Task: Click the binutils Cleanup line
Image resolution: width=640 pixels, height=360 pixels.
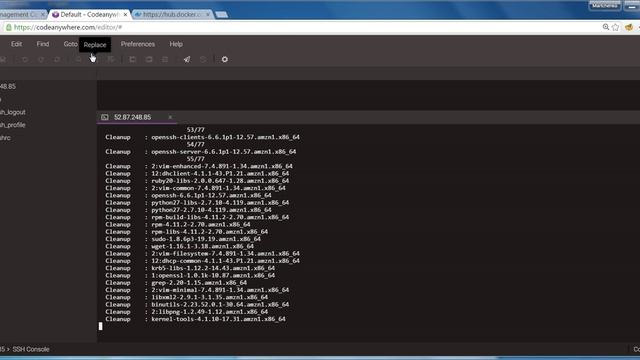Action: 197,304
